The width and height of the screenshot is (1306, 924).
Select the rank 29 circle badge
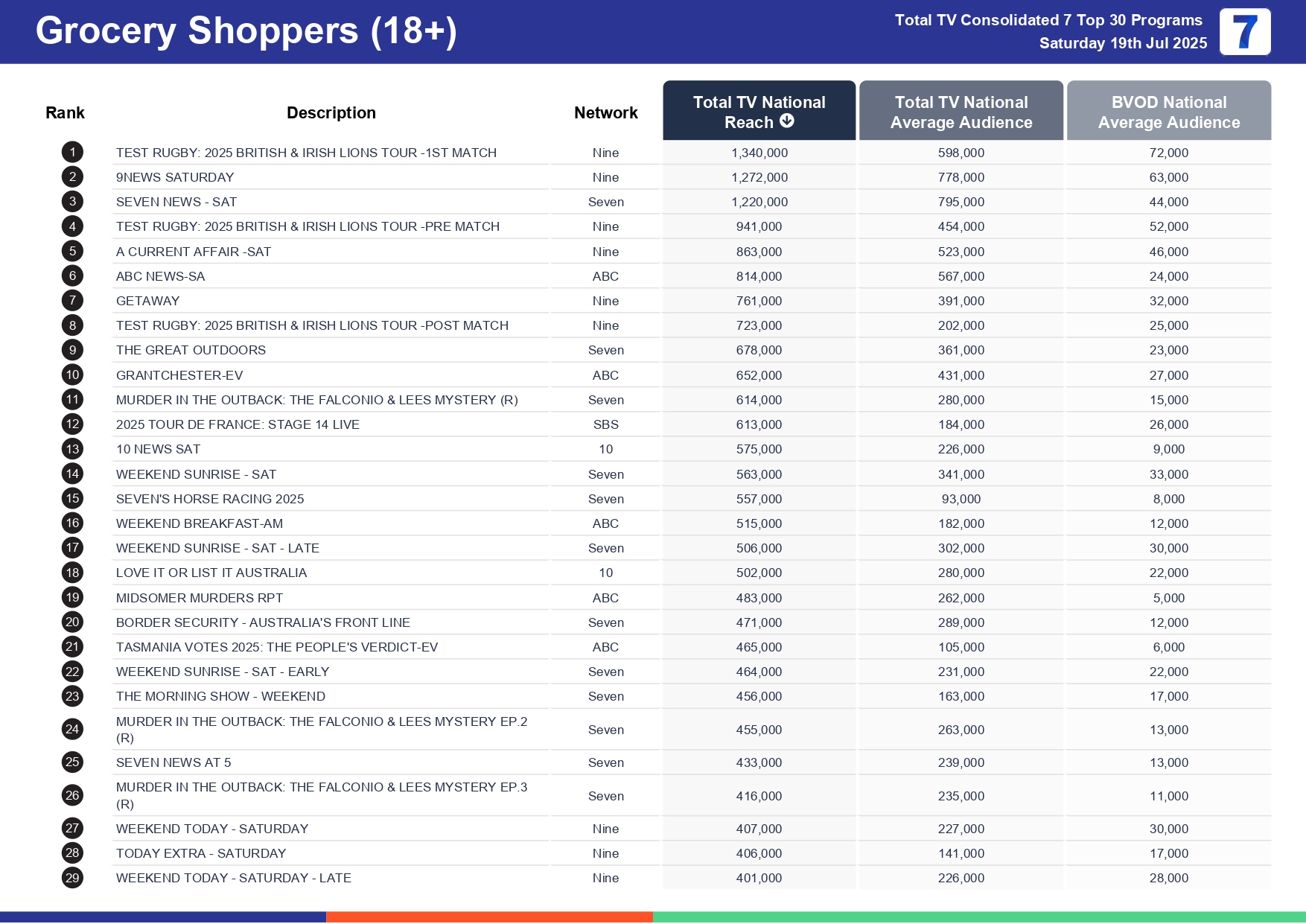[x=72, y=878]
